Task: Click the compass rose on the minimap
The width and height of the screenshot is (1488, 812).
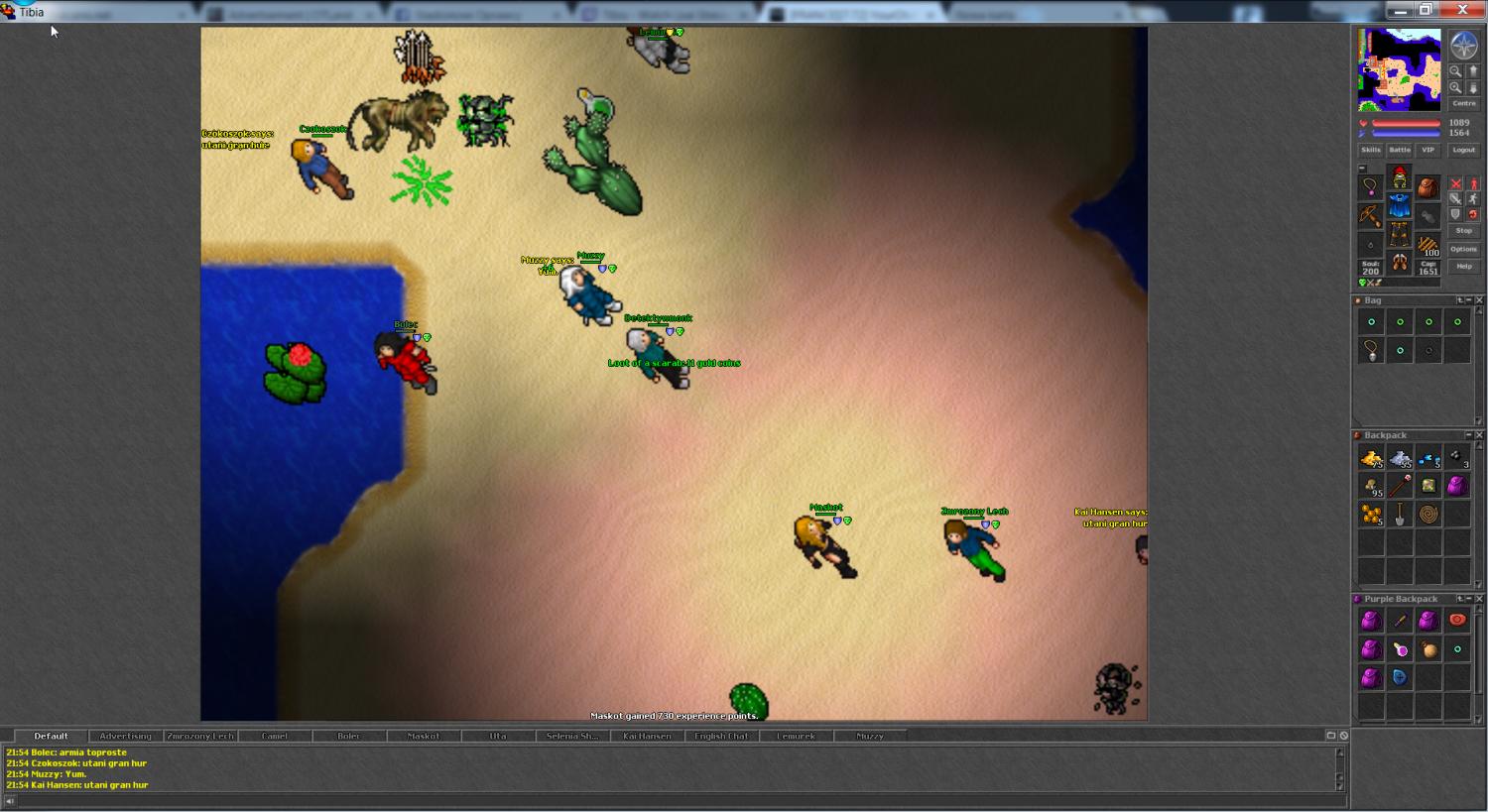Action: 1464,46
